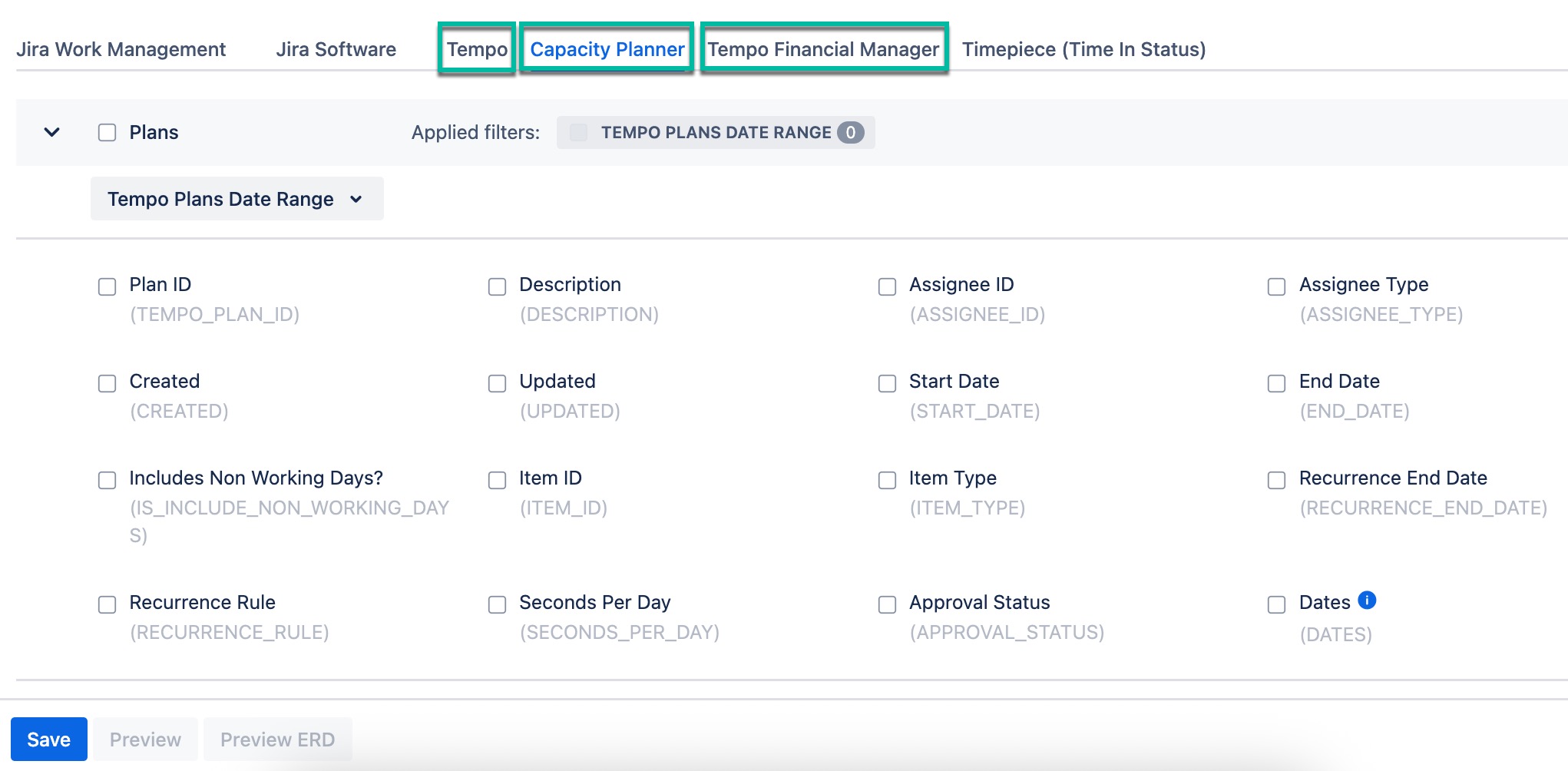The height and width of the screenshot is (771, 1568).
Task: Switch to the Jira Software tab
Action: tap(336, 48)
